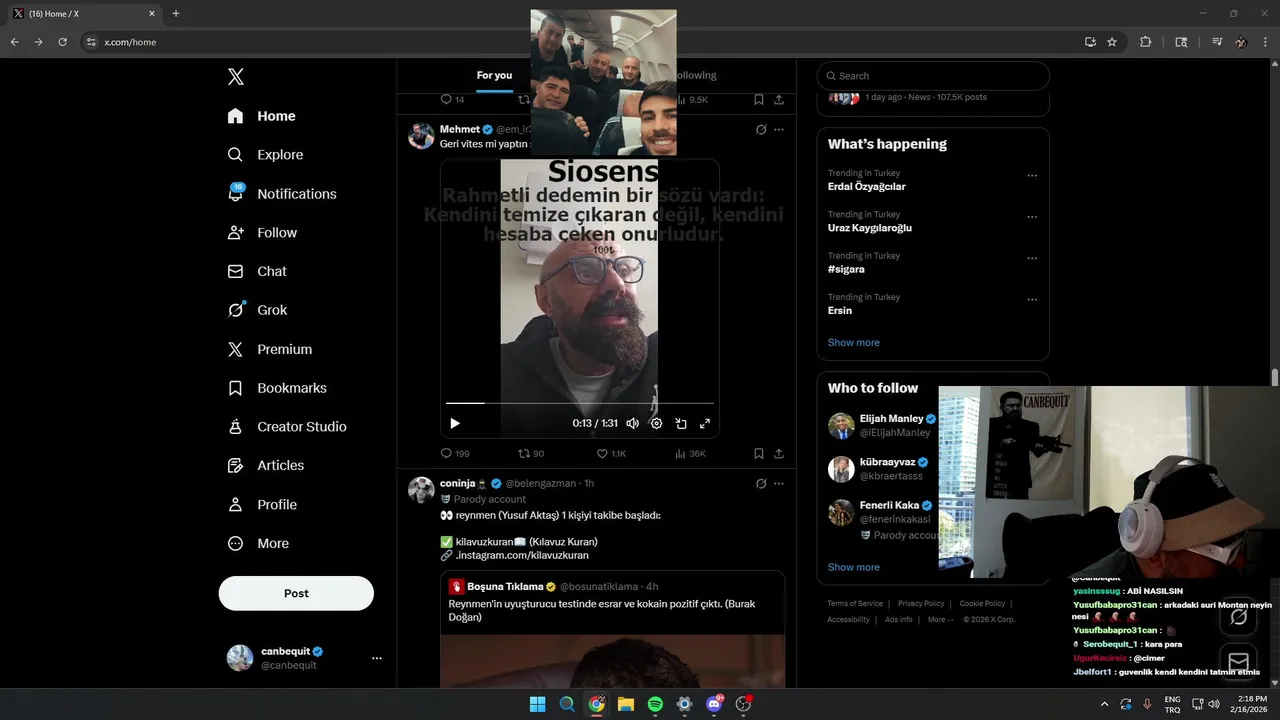Open Chat from sidebar
Screen dimensions: 1280x720
[257, 271]
